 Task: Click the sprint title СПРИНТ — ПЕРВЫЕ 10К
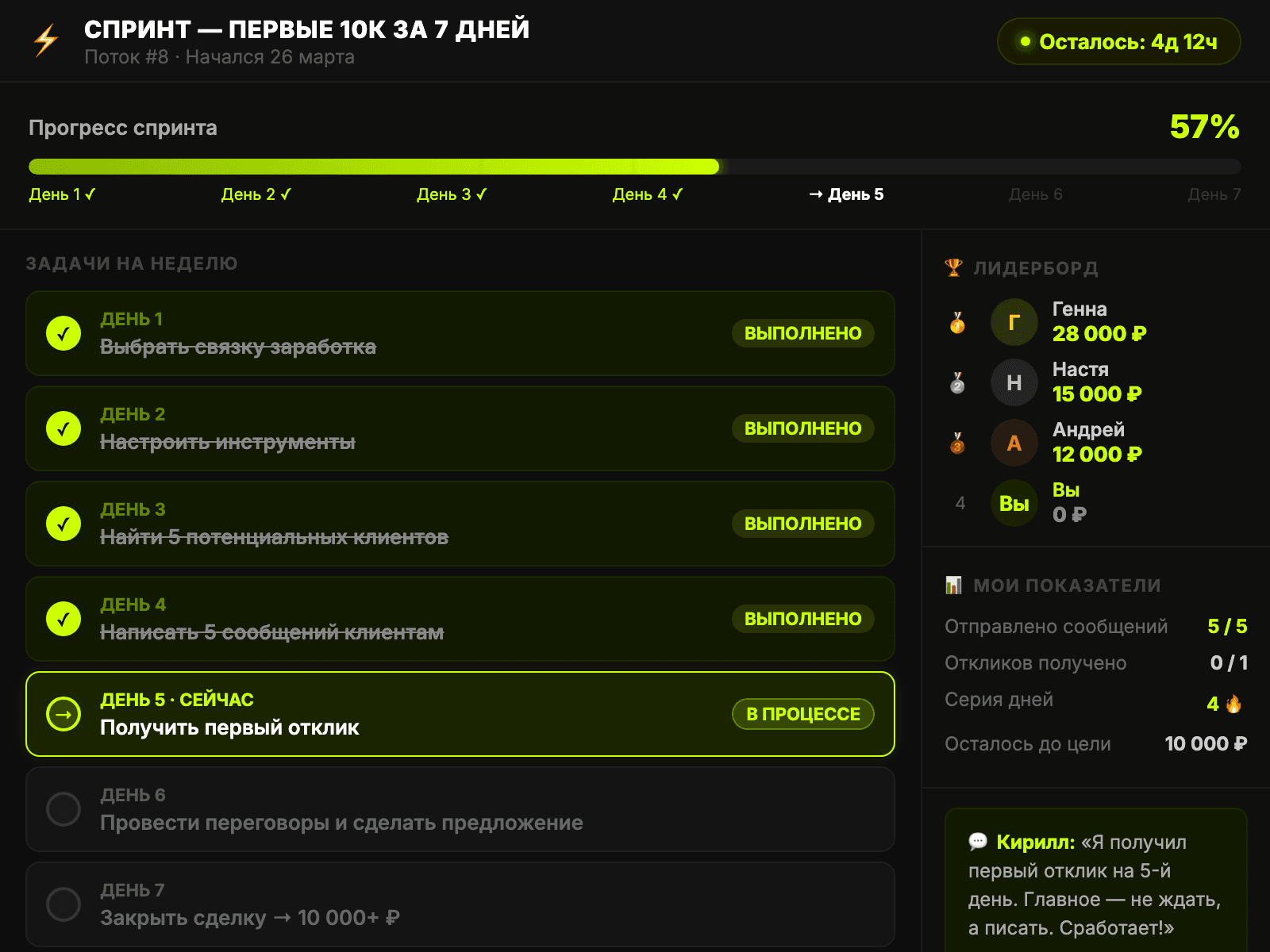click(306, 29)
